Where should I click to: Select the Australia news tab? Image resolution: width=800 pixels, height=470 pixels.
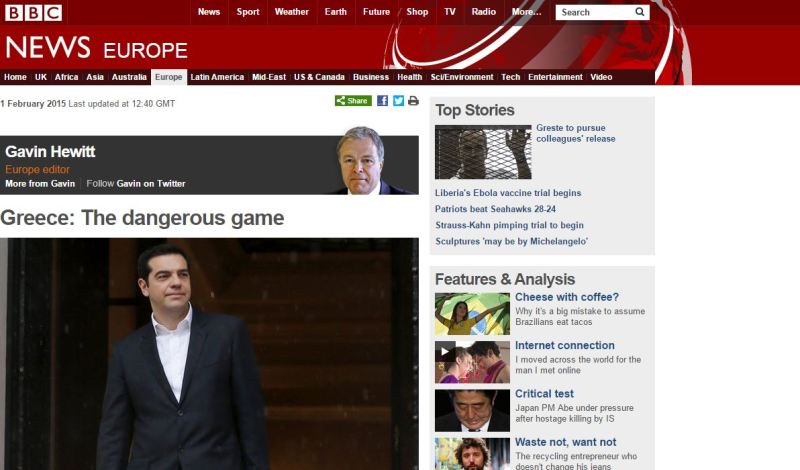[x=129, y=77]
